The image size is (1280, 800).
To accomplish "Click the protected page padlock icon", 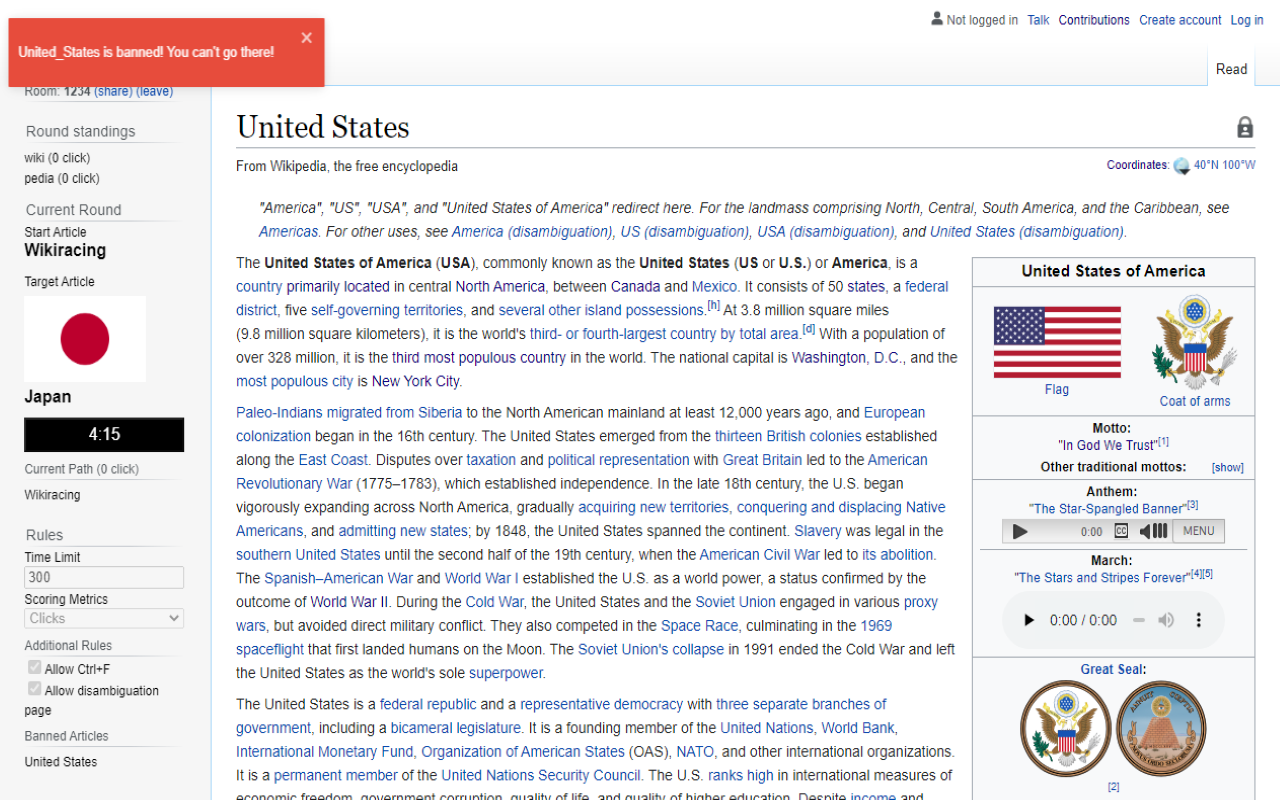I will (1245, 127).
